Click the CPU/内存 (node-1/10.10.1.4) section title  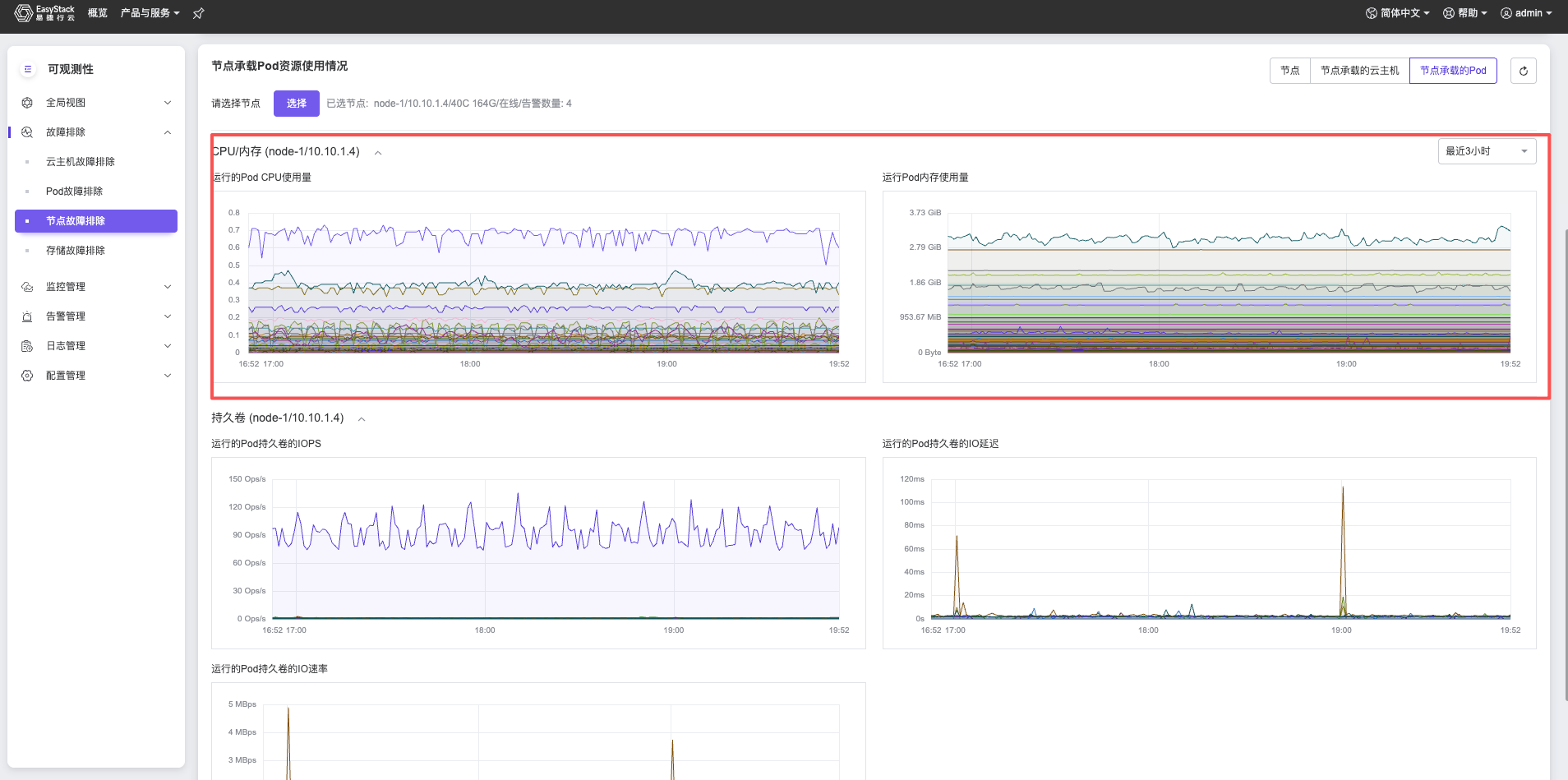pyautogui.click(x=286, y=152)
